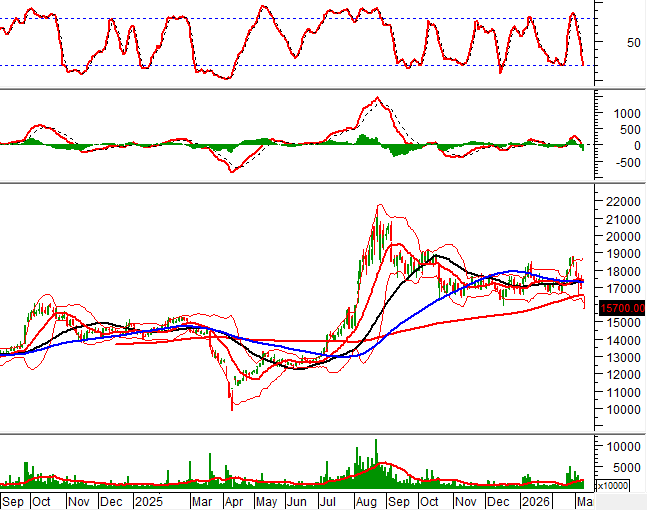The width and height of the screenshot is (647, 510).
Task: Click the Oct label near 2025 peak
Action: (x=429, y=500)
